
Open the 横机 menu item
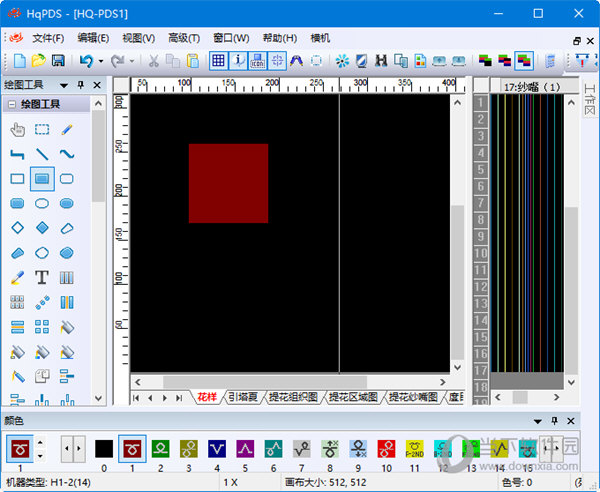click(320, 38)
